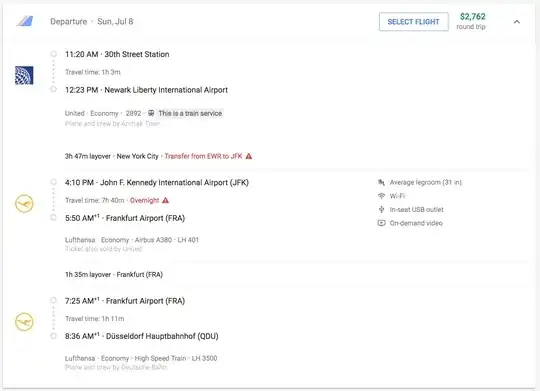Image resolution: width=540 pixels, height=391 pixels.
Task: Click the train service icon
Action: click(151, 113)
